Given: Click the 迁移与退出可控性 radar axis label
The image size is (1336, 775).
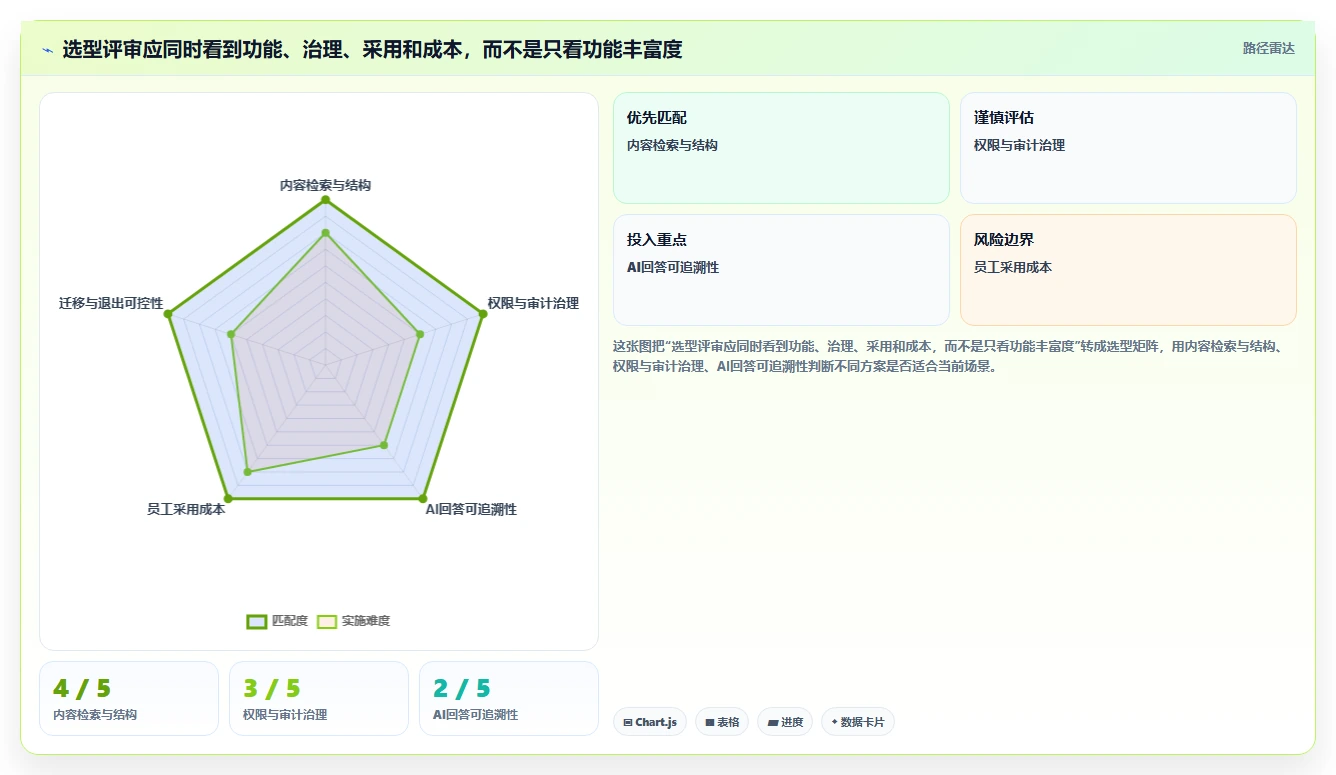Looking at the screenshot, I should tap(111, 303).
